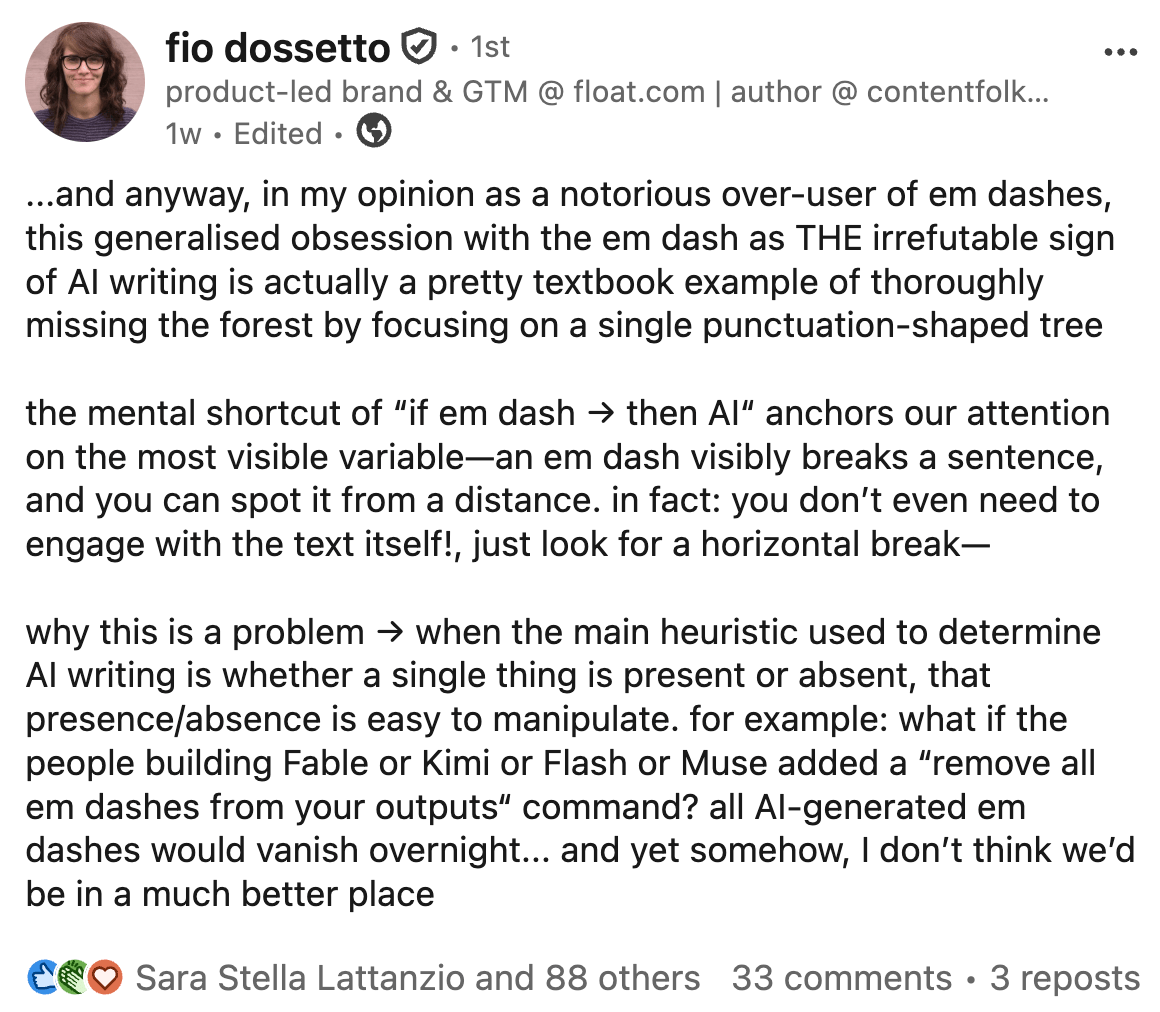Click the blue thumbs-up Like reaction icon

click(42, 977)
